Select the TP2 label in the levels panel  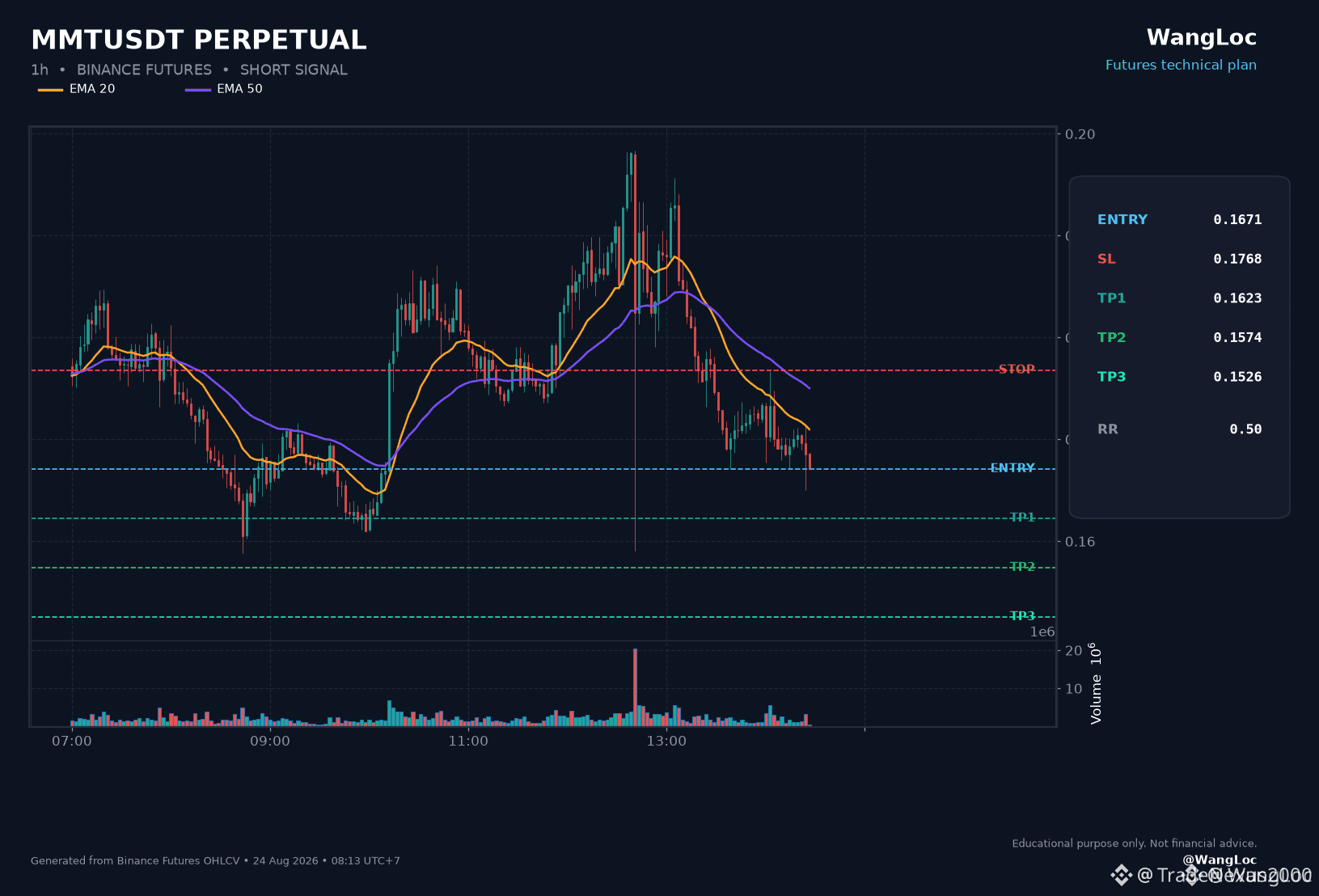tap(1112, 338)
